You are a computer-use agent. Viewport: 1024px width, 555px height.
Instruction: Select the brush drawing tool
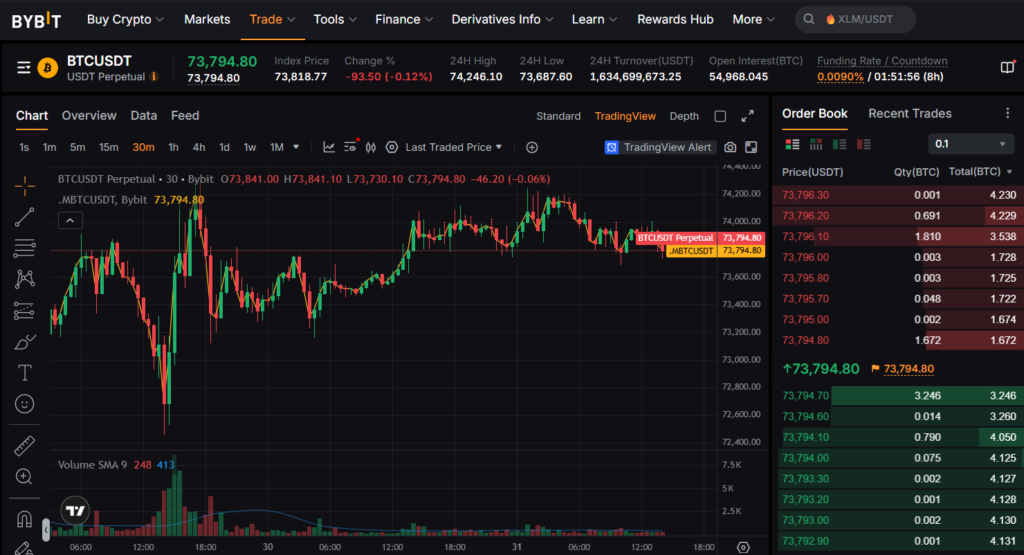click(x=25, y=341)
